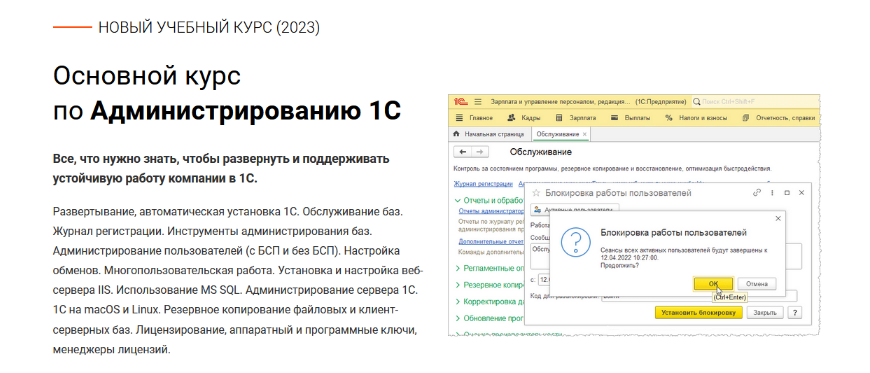The height and width of the screenshot is (373, 870).
Task: Open the Дополнительные отчеты link
Action: click(492, 241)
